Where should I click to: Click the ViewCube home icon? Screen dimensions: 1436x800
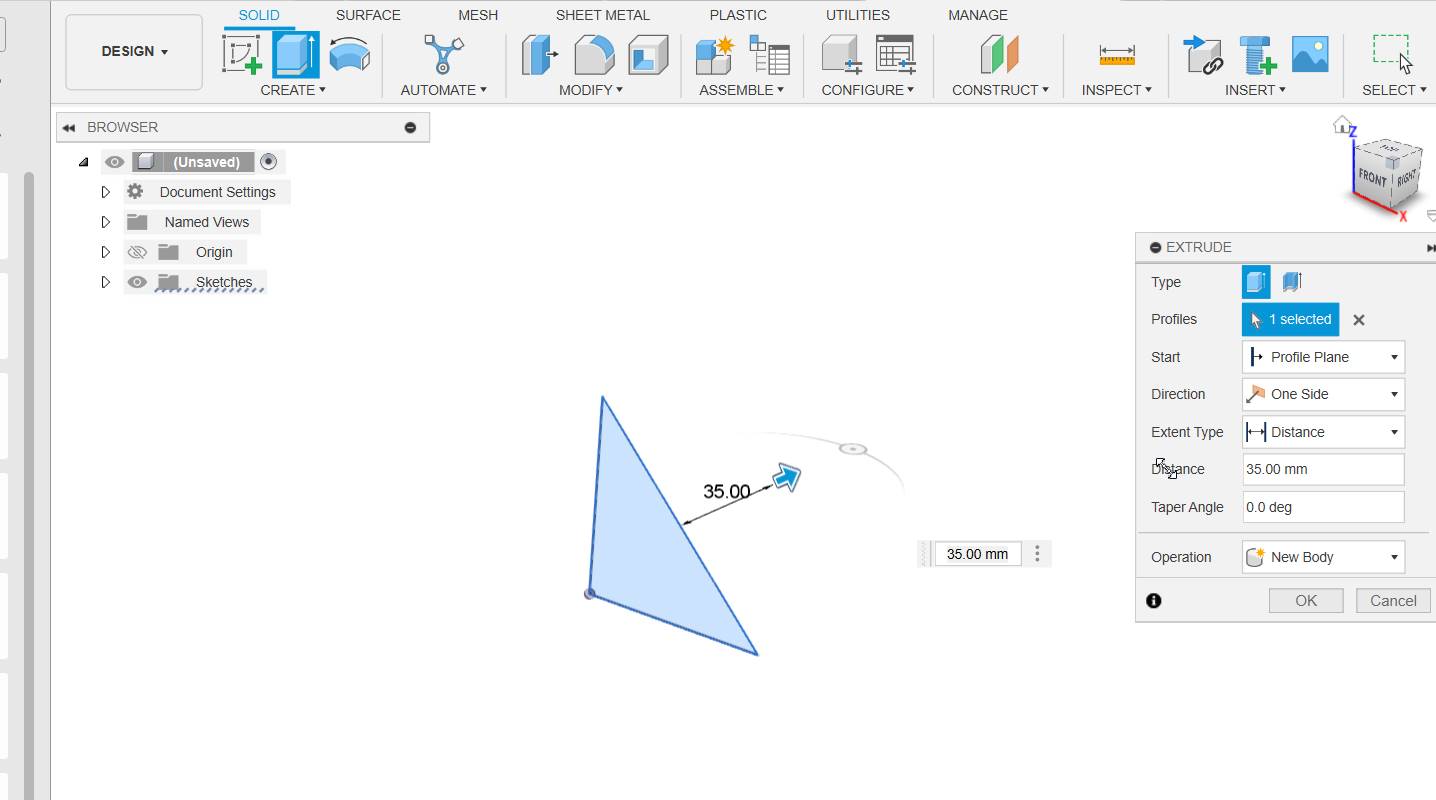click(x=1342, y=125)
